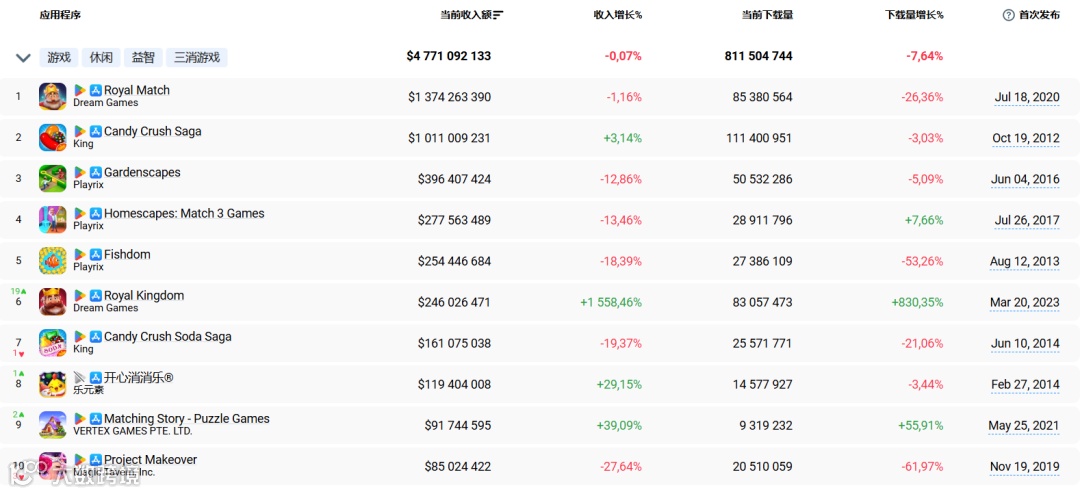The image size is (1080, 494).
Task: Click the Jul 18, 2020 release date
Action: (x=1026, y=97)
